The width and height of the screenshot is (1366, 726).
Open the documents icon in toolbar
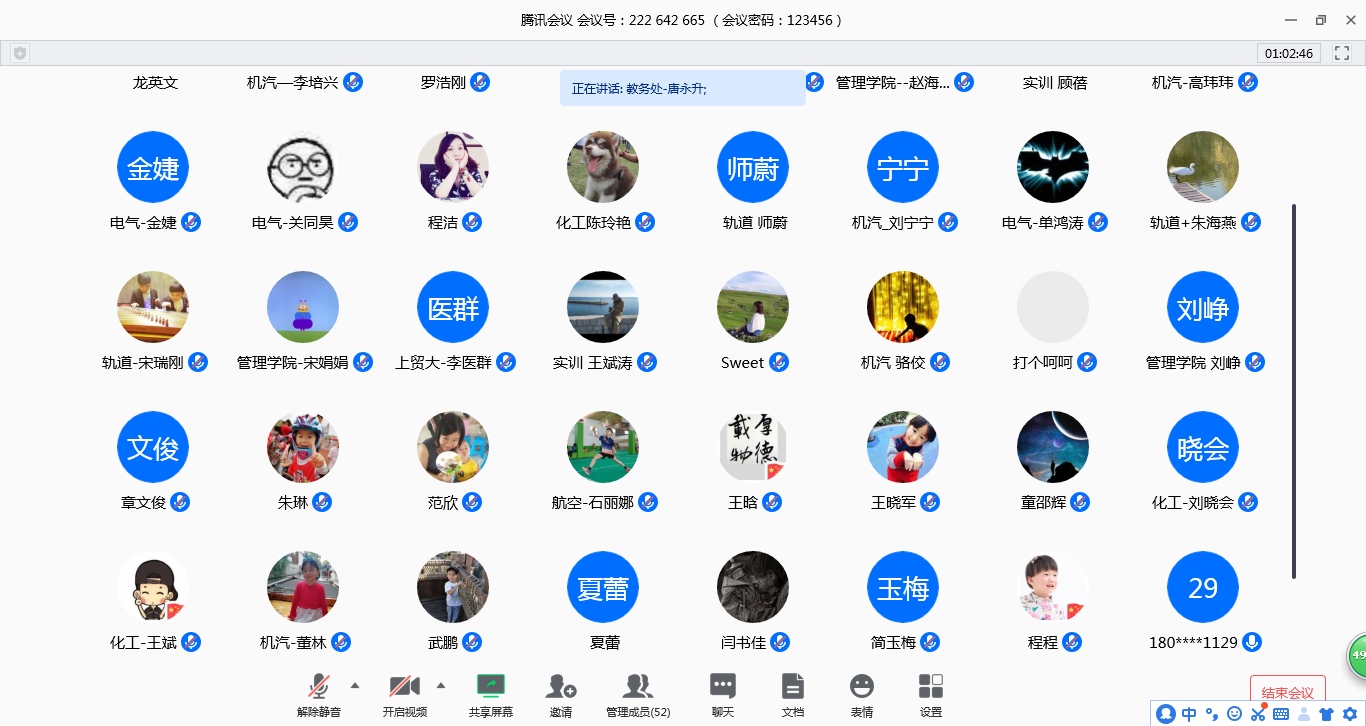pyautogui.click(x=793, y=687)
